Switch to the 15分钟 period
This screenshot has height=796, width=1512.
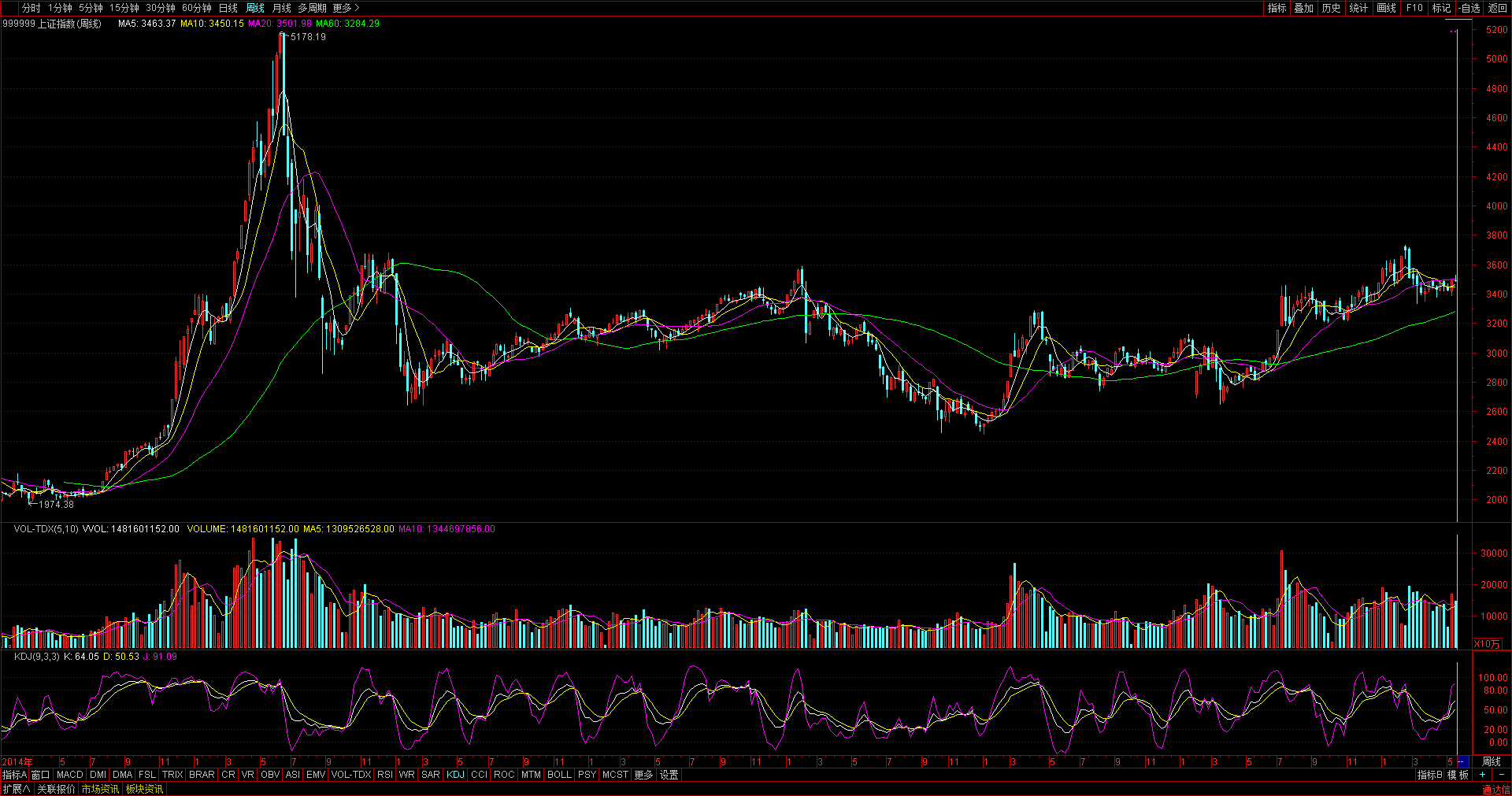click(x=124, y=8)
